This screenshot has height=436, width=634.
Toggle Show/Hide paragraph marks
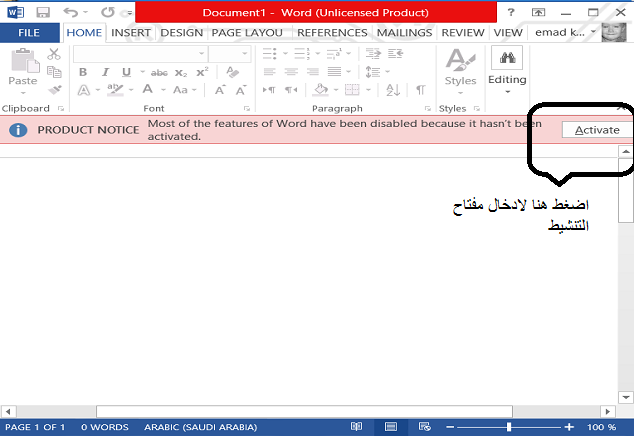[421, 89]
